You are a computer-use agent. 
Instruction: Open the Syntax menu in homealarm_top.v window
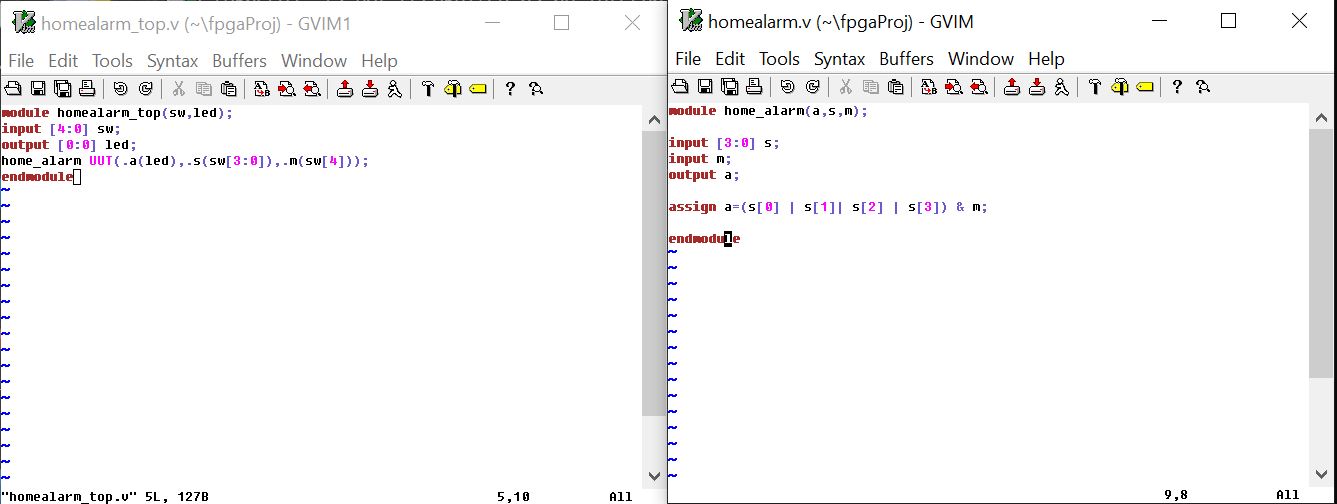click(172, 61)
